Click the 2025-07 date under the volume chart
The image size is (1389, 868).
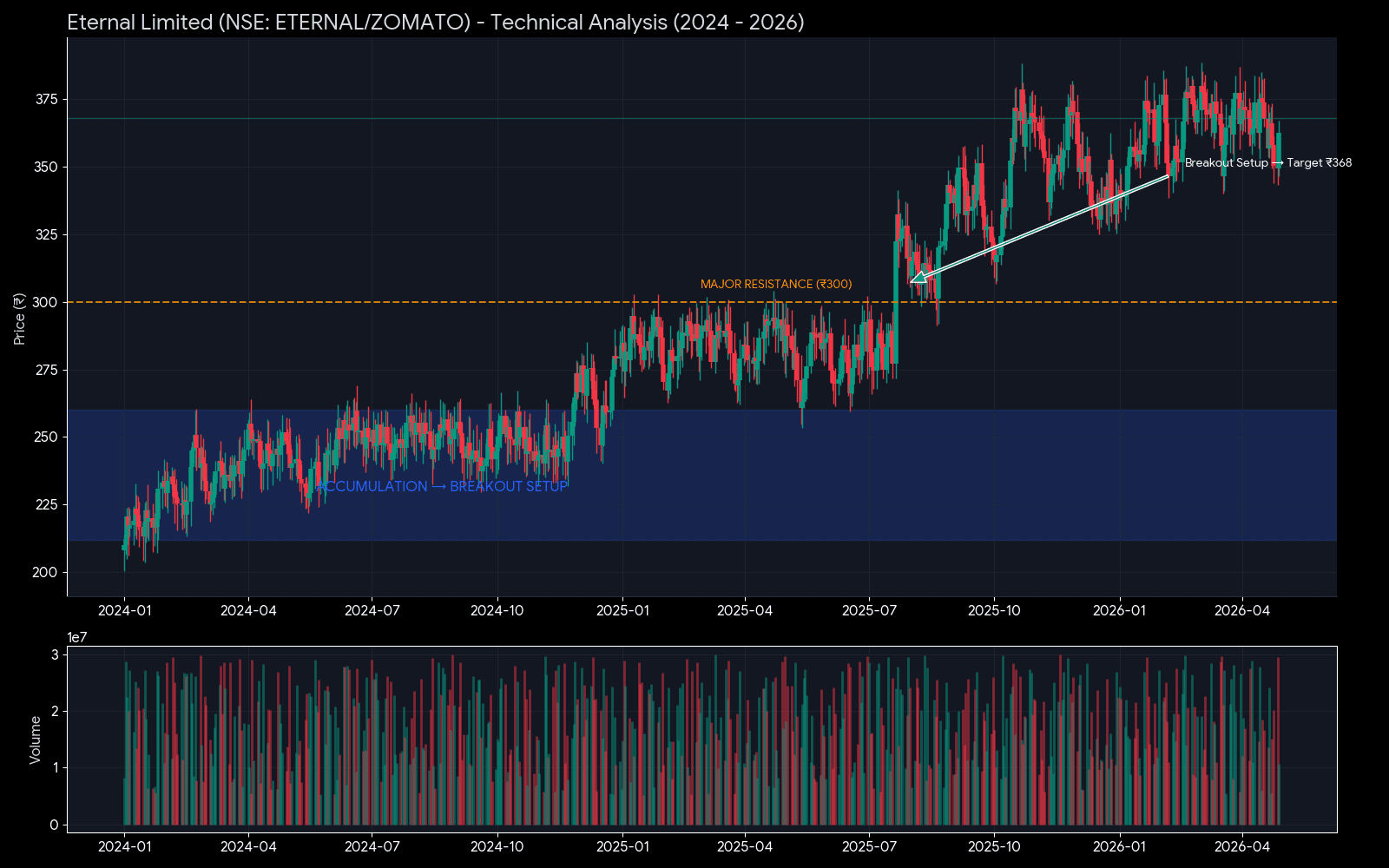click(869, 847)
